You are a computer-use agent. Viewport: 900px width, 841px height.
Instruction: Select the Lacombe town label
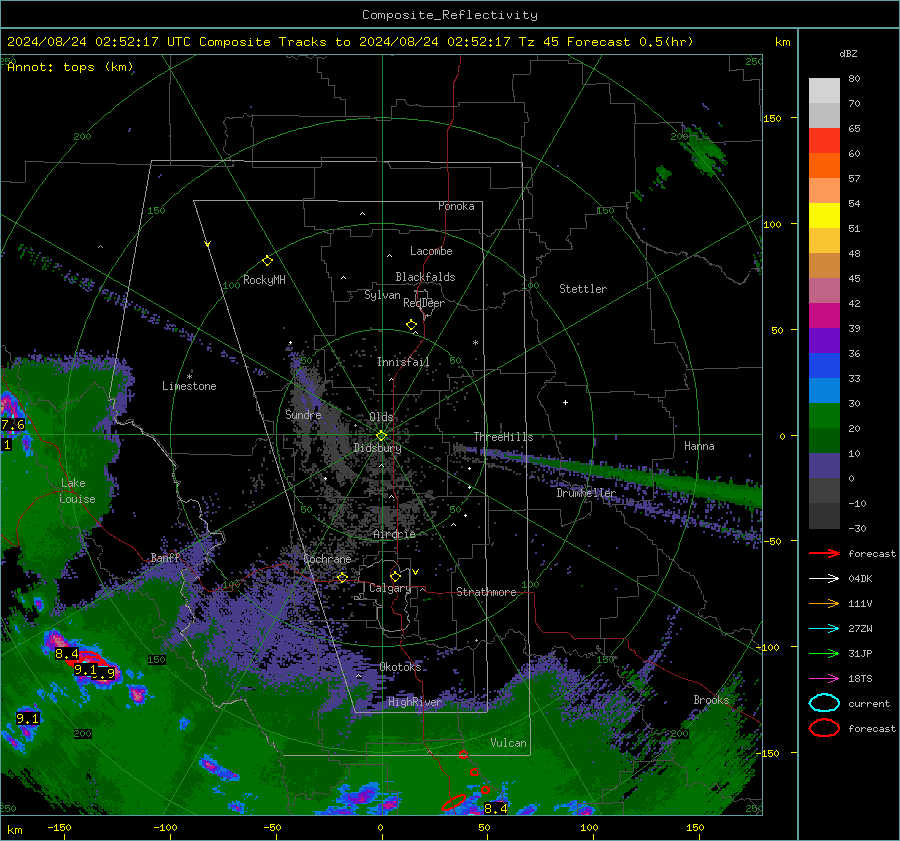[x=431, y=251]
